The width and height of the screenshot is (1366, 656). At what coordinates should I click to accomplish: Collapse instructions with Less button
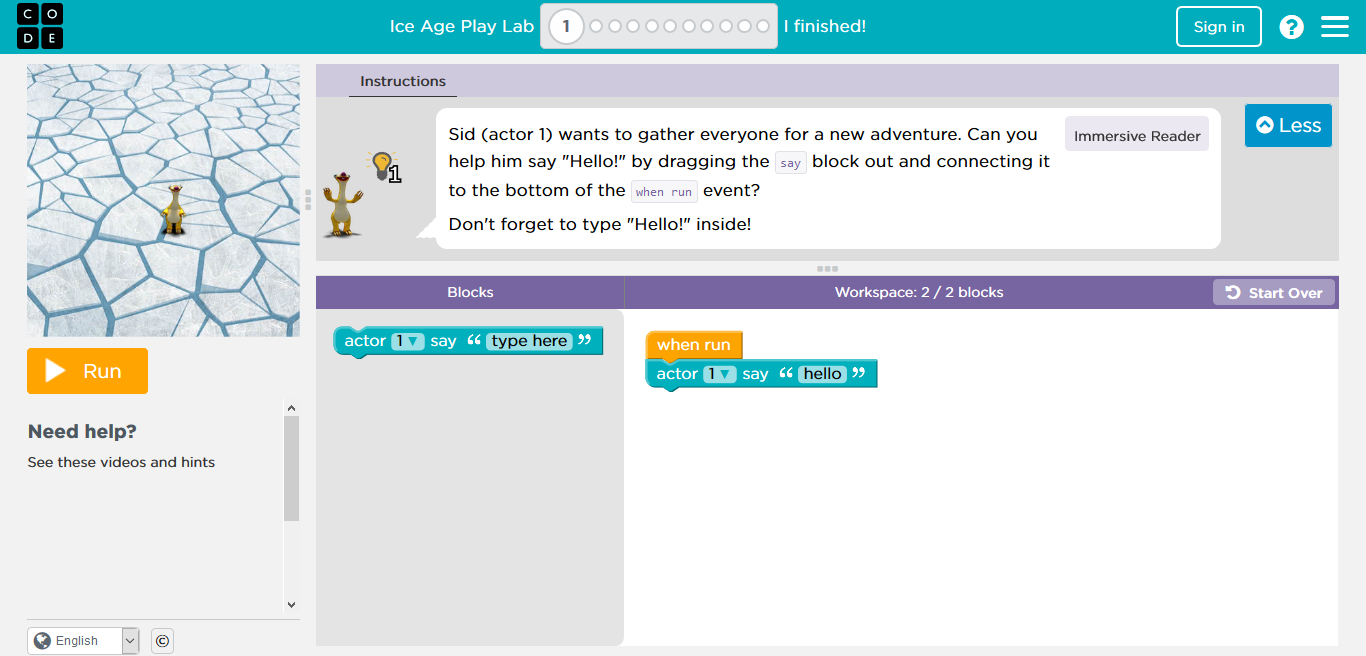[x=1288, y=125]
